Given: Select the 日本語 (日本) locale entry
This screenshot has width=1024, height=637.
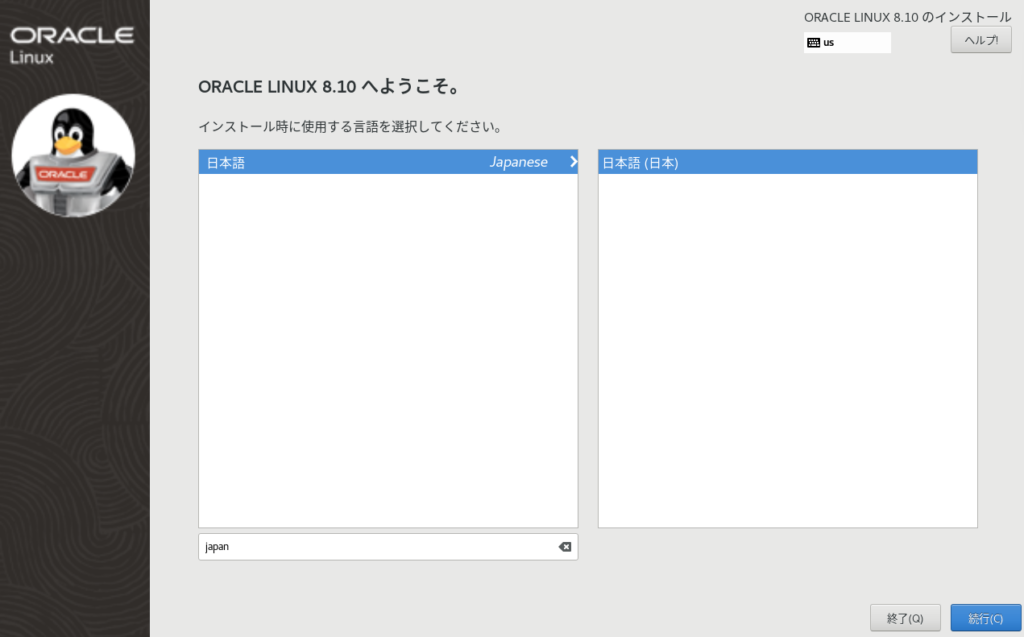Looking at the screenshot, I should point(640,163).
